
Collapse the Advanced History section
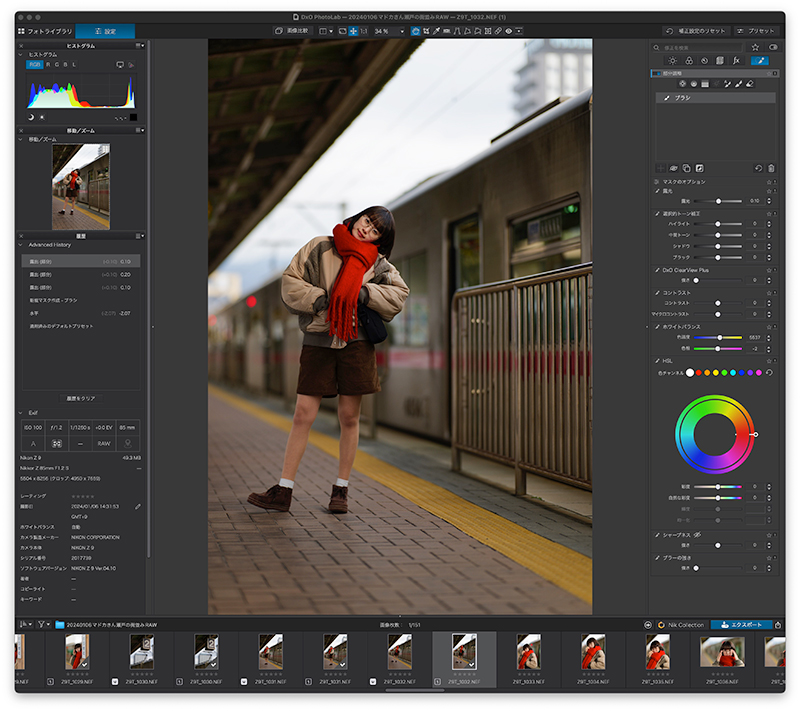[x=20, y=245]
